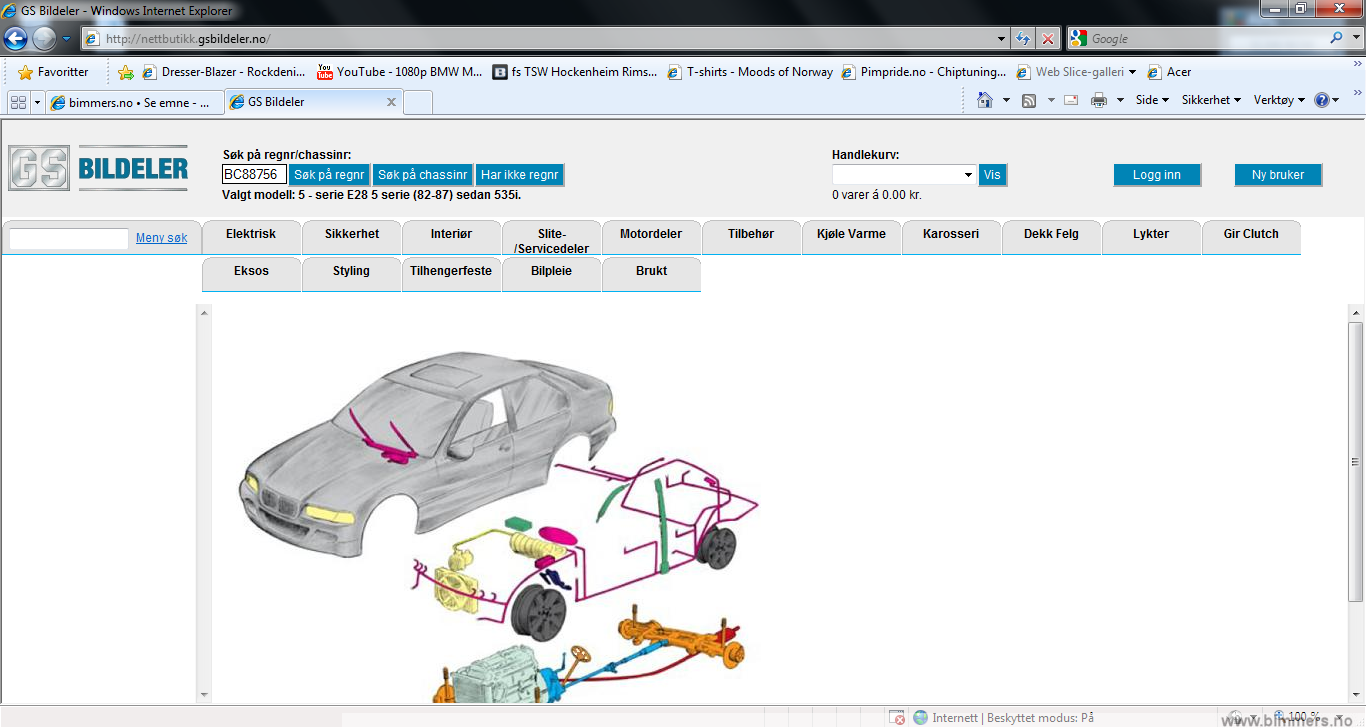Viewport: 1366px width, 728px height.
Task: Open search provider dropdown arrow
Action: (x=1357, y=38)
